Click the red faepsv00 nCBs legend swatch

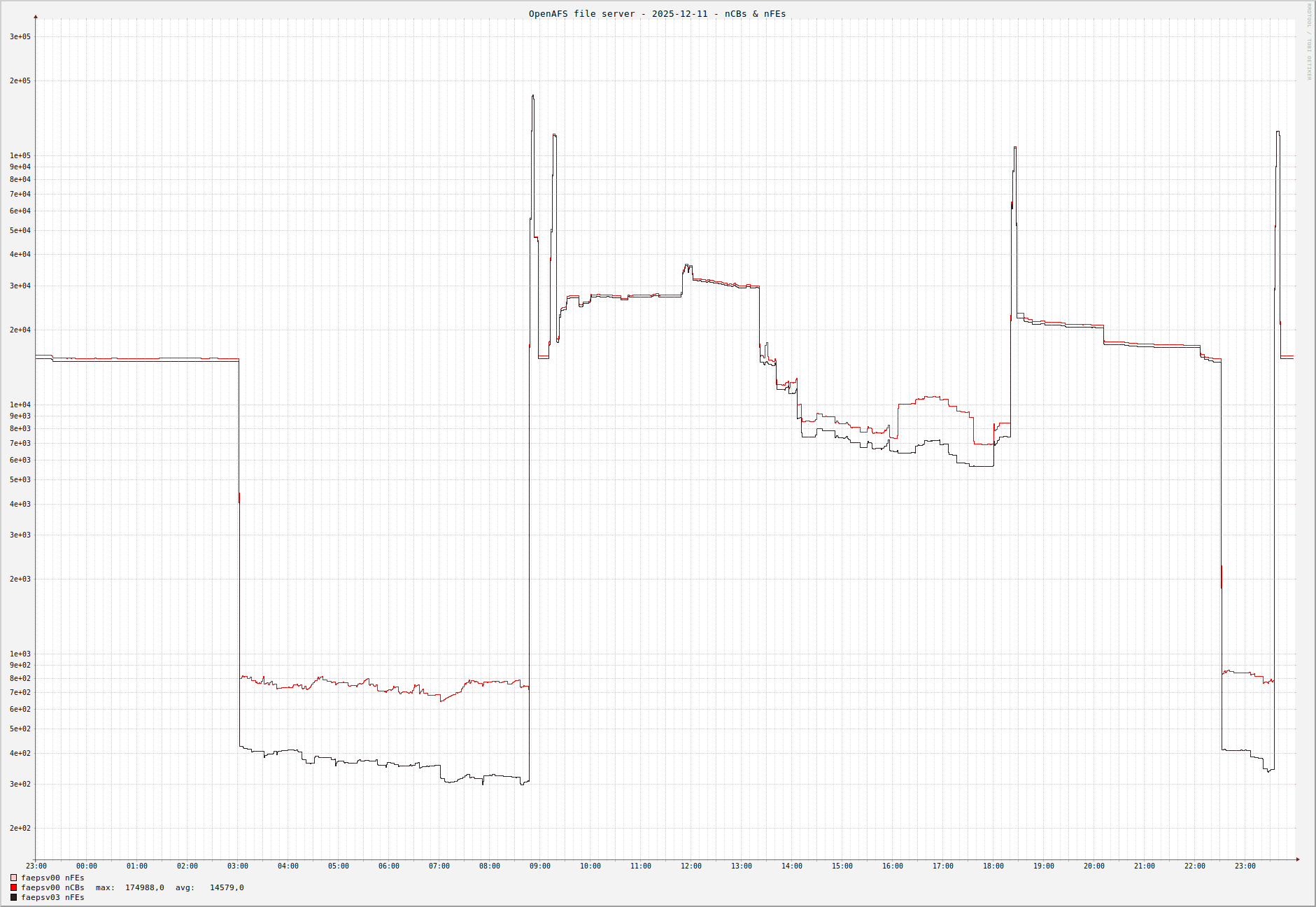[x=13, y=887]
